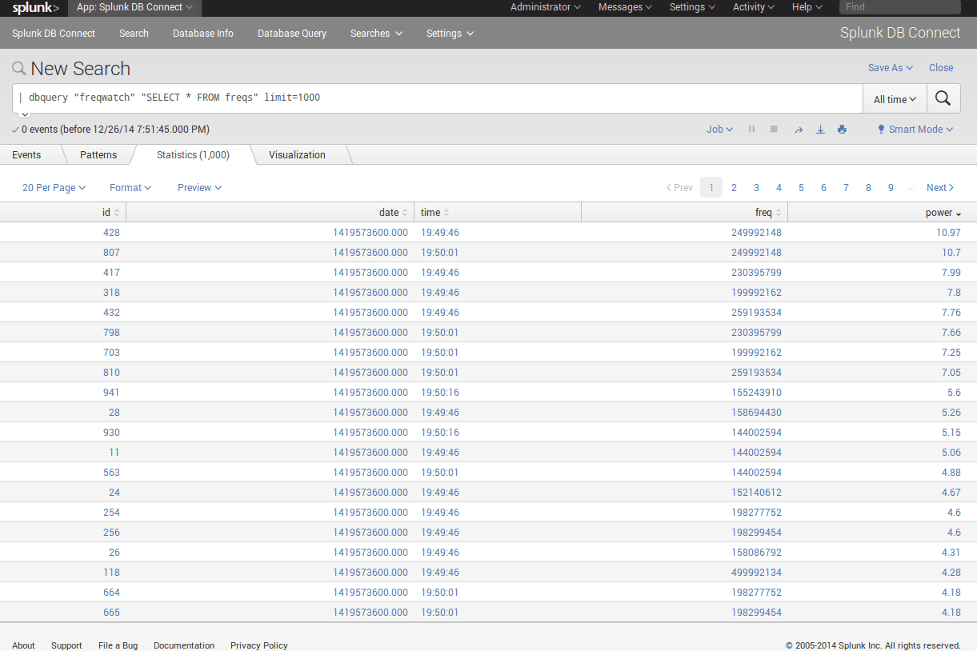Switch to the Visualization tab
This screenshot has width=977, height=651.
click(297, 154)
